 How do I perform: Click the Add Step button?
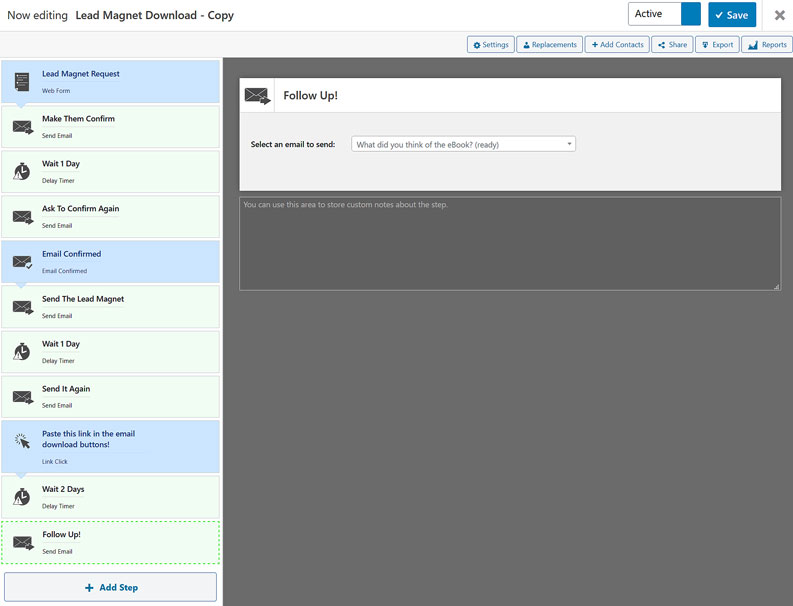pyautogui.click(x=110, y=587)
